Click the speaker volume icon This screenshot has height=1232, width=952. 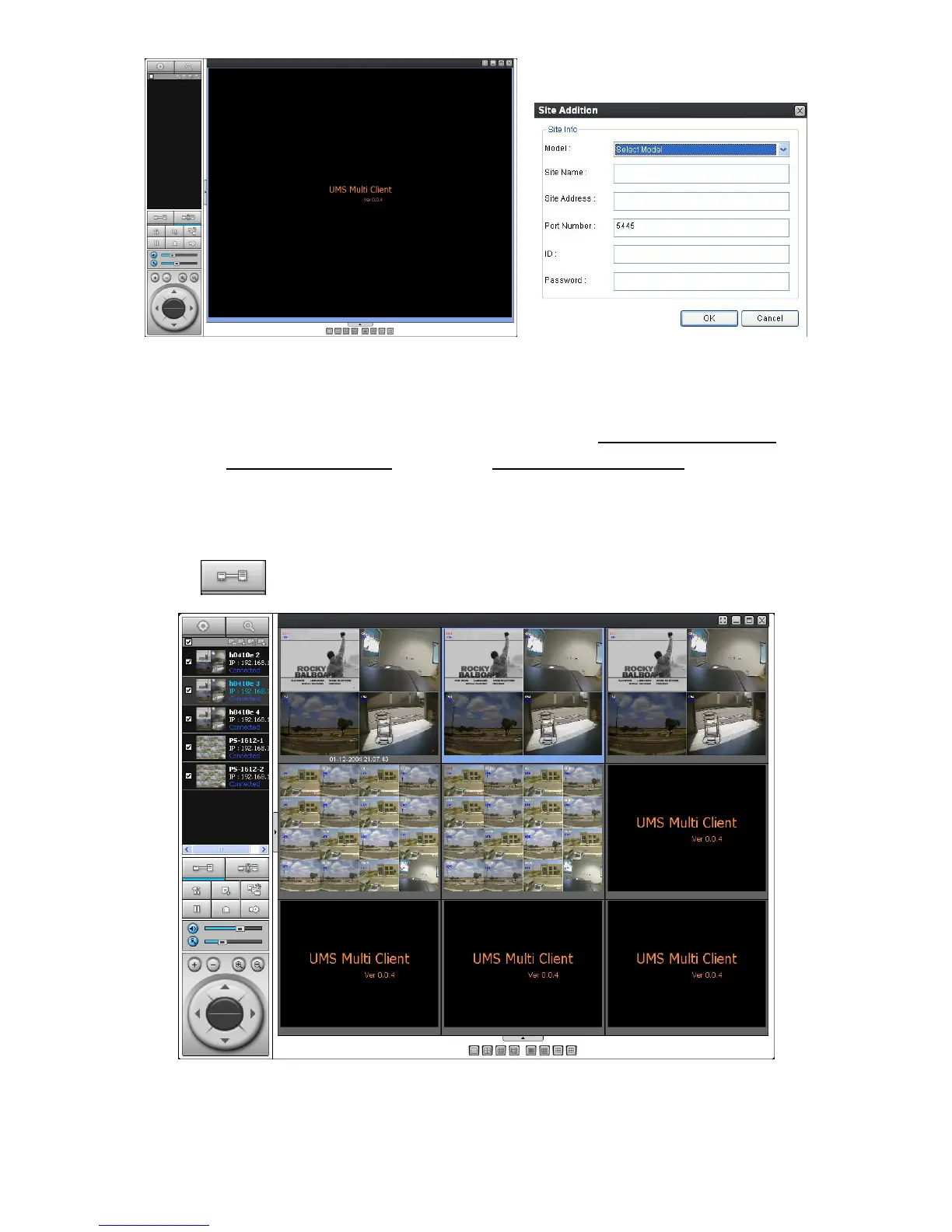pyautogui.click(x=193, y=929)
